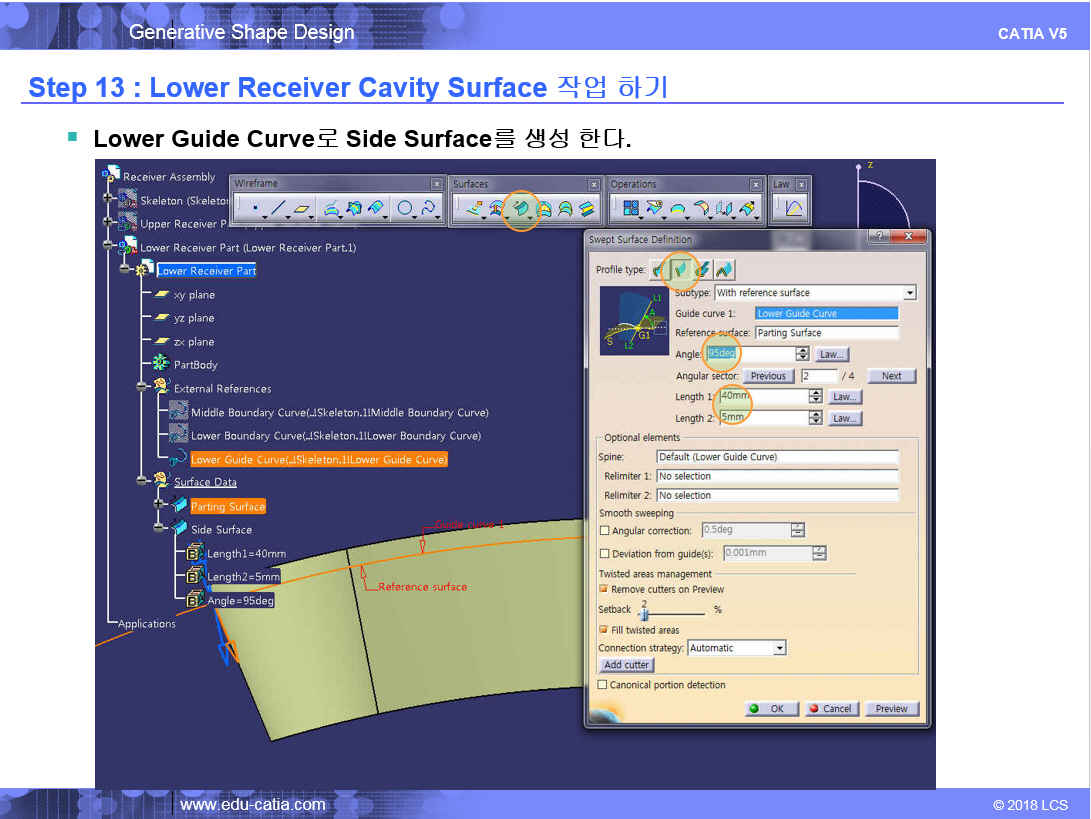Image resolution: width=1091 pixels, height=819 pixels.
Task: Collapse the Side Surface tree node
Action: click(159, 530)
